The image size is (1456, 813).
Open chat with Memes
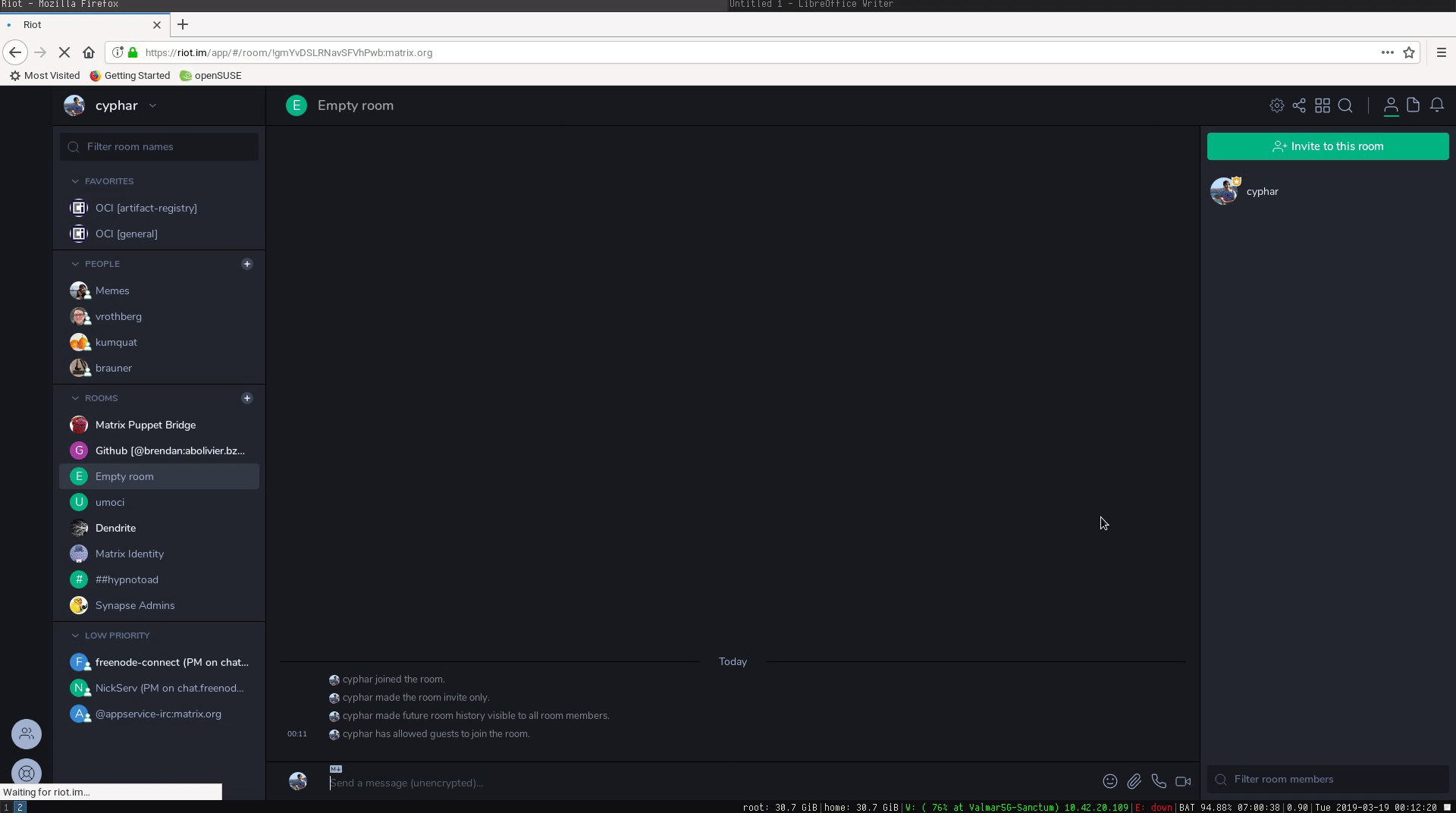(x=159, y=290)
